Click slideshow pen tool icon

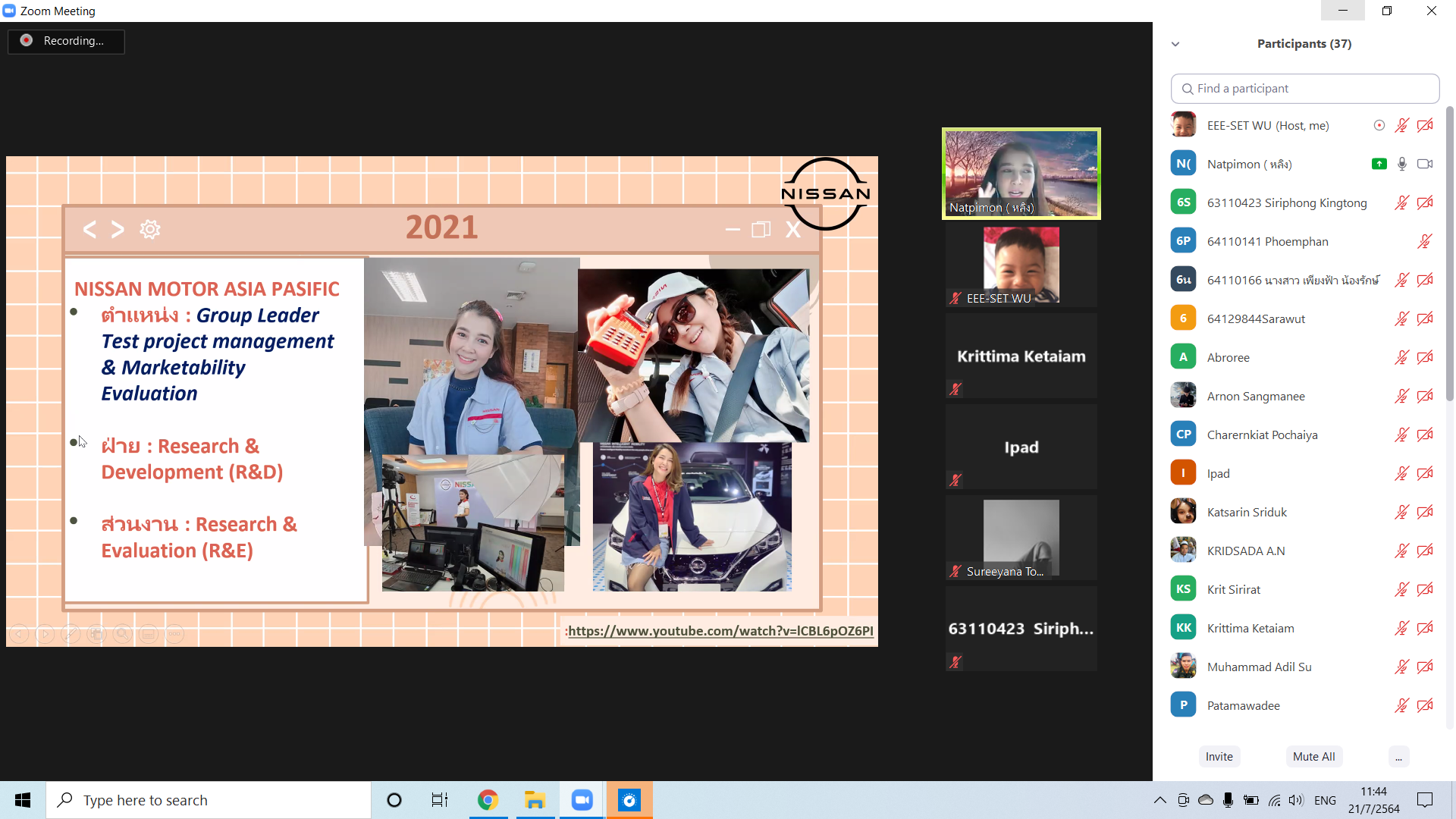pyautogui.click(x=71, y=634)
